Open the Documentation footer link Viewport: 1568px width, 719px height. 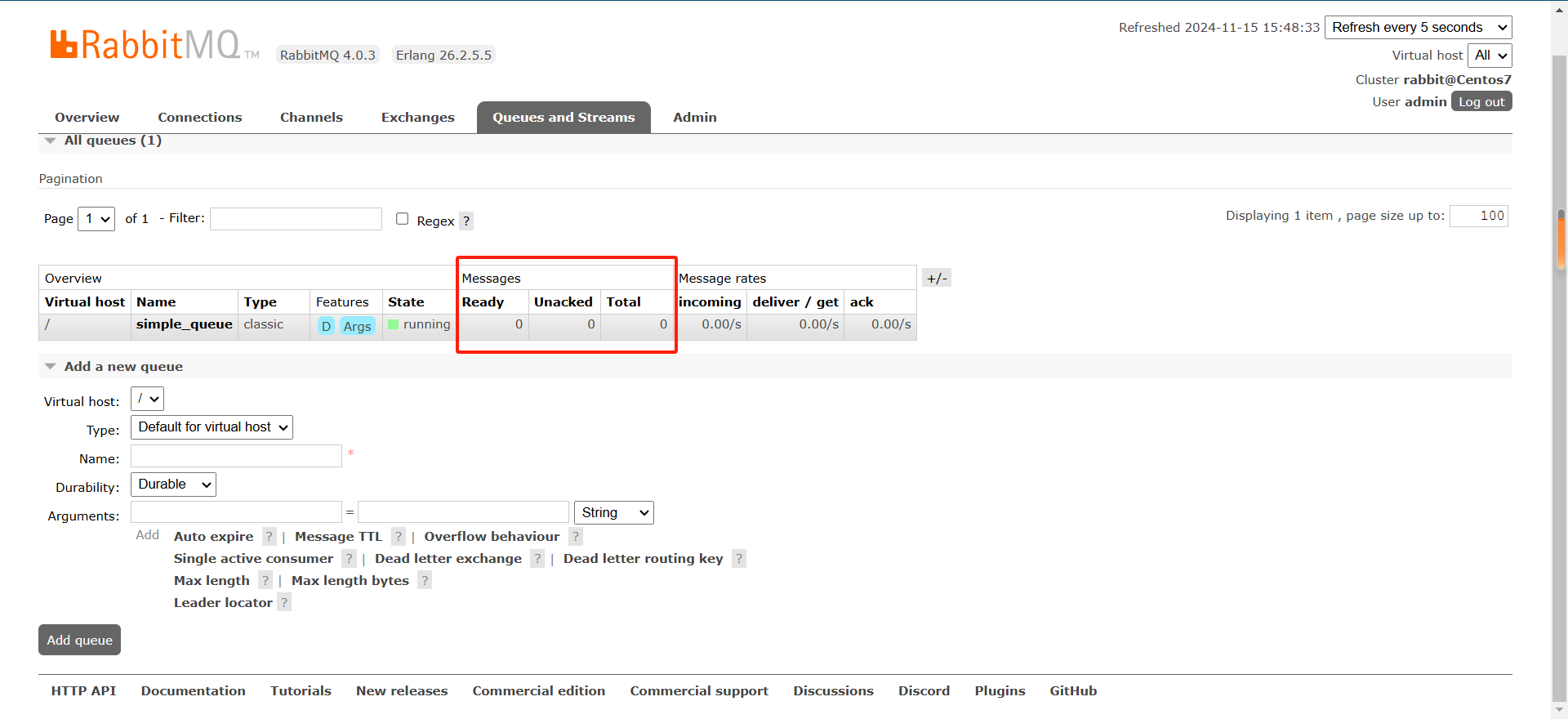(194, 691)
